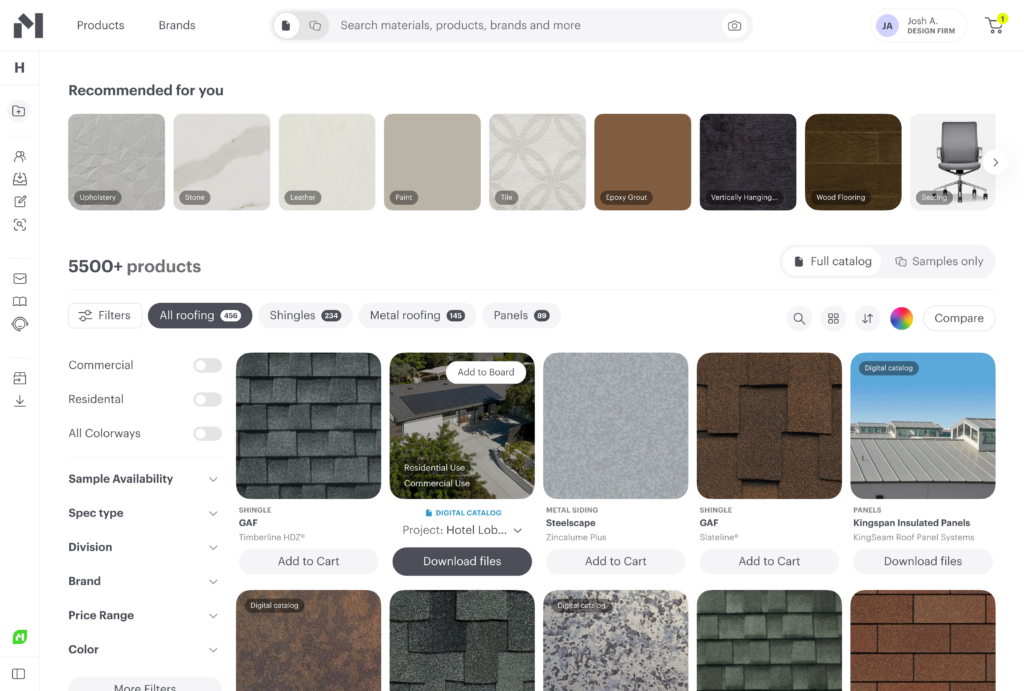The image size is (1024, 691).
Task: Expand the Brand filter section
Action: click(x=144, y=581)
